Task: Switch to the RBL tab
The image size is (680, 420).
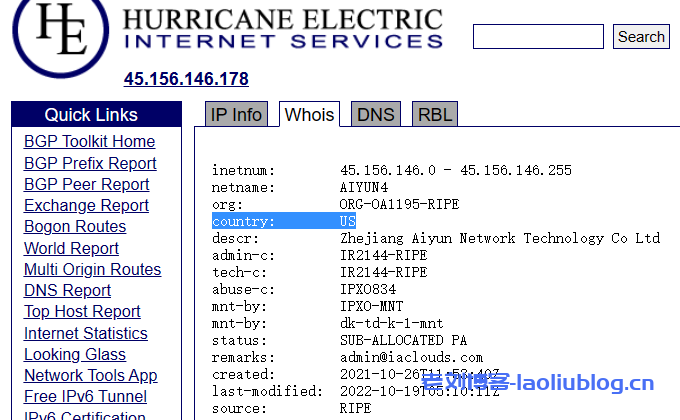Action: pyautogui.click(x=435, y=115)
